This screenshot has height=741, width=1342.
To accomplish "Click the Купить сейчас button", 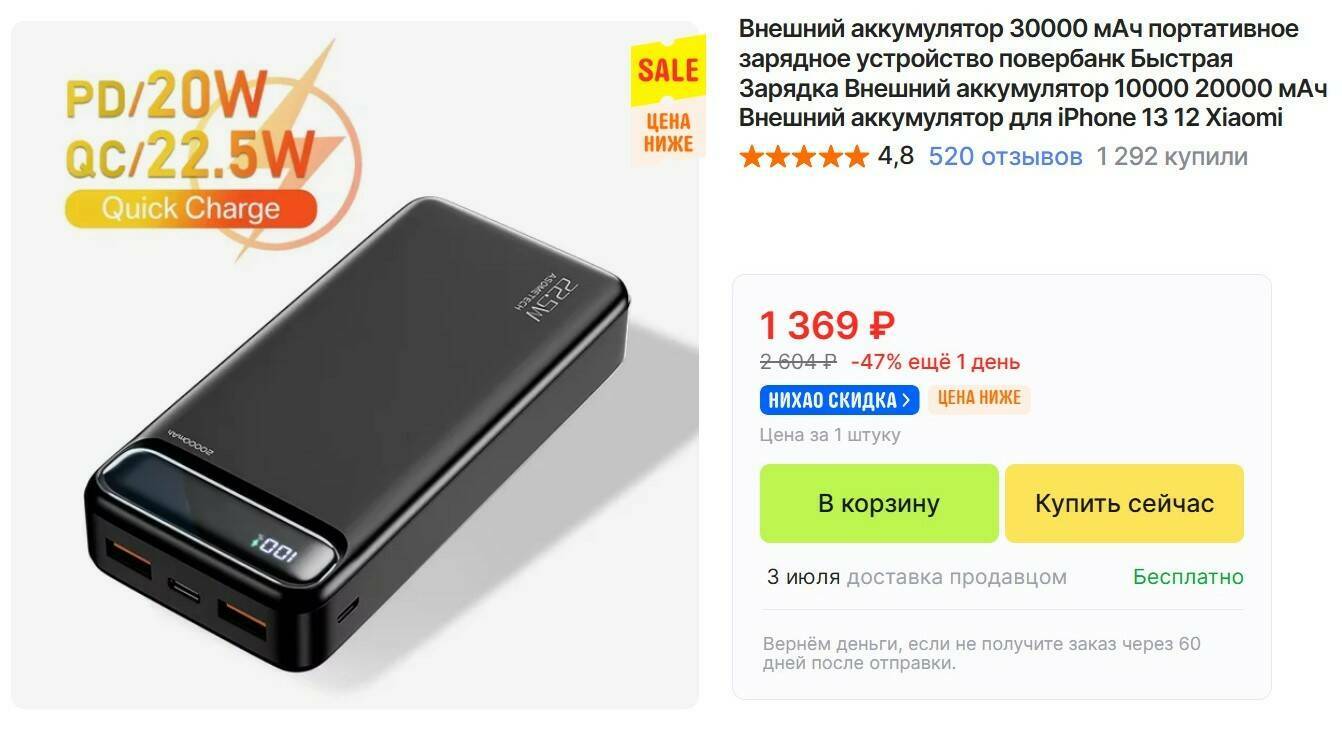I will click(1124, 503).
